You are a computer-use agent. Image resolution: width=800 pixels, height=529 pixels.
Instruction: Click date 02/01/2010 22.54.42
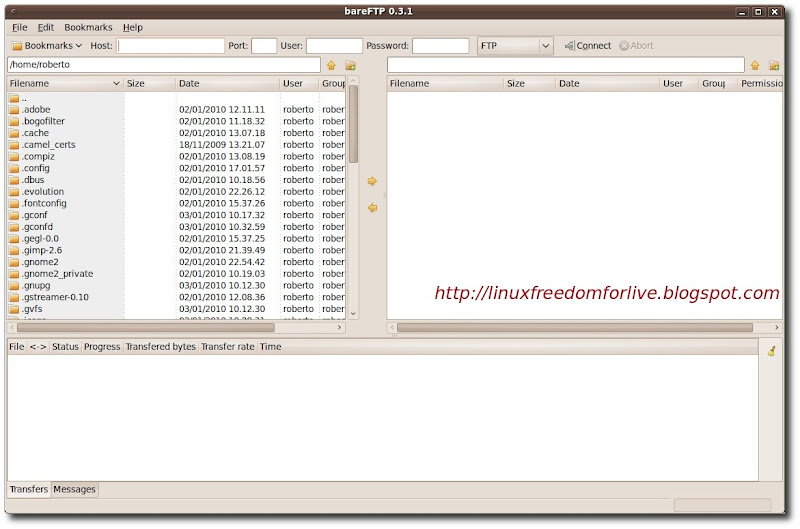[x=222, y=262]
